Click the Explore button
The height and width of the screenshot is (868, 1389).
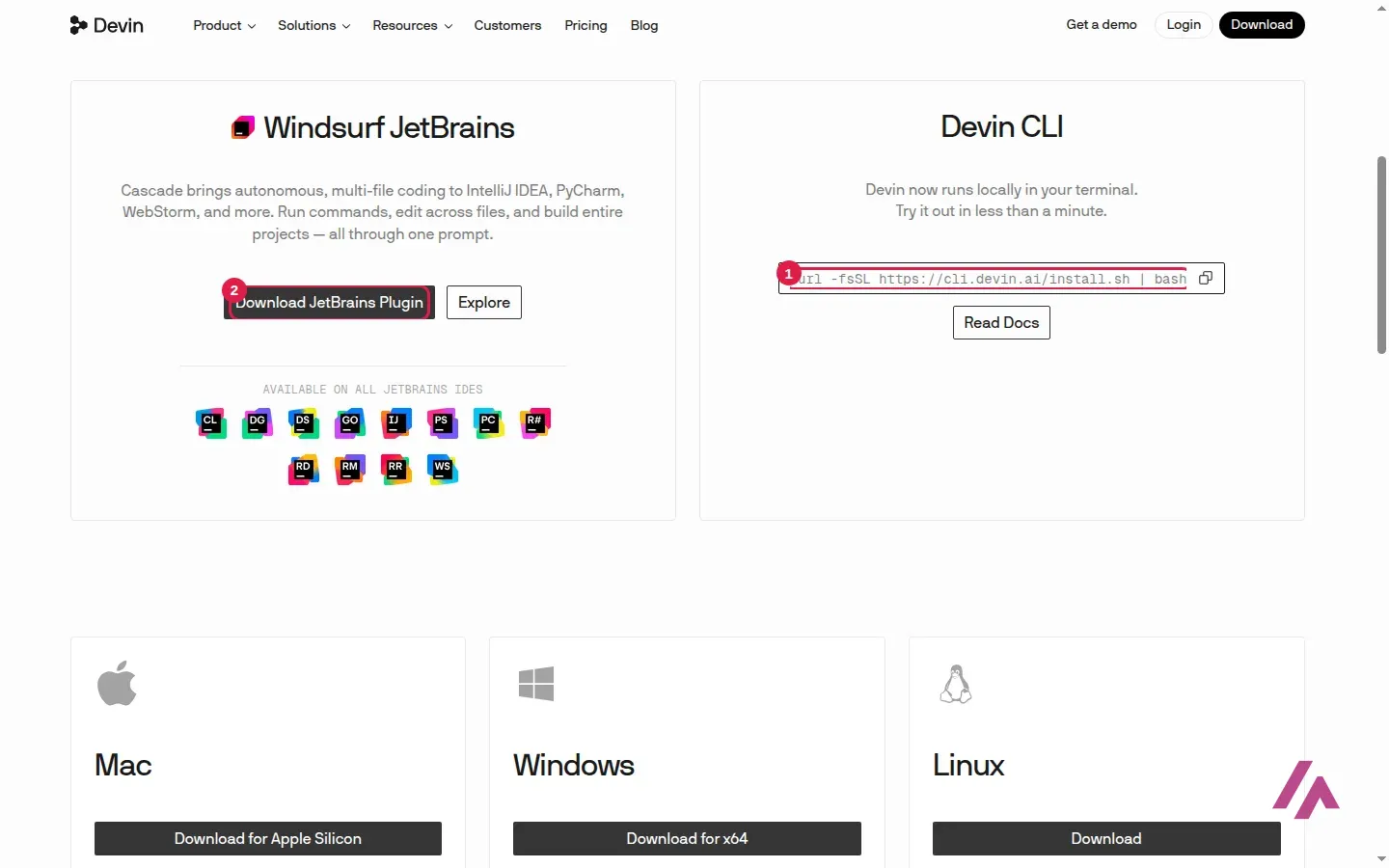pyautogui.click(x=484, y=303)
